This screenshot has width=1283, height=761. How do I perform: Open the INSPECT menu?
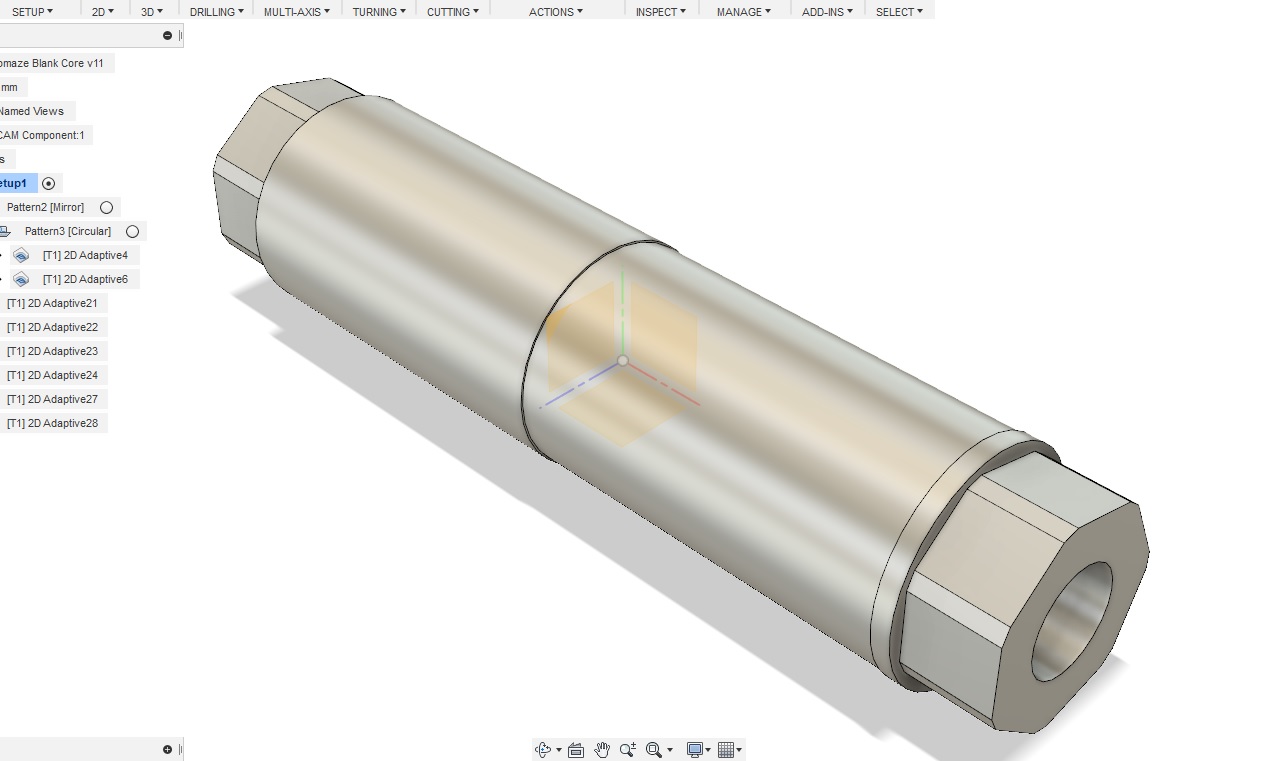(x=660, y=12)
